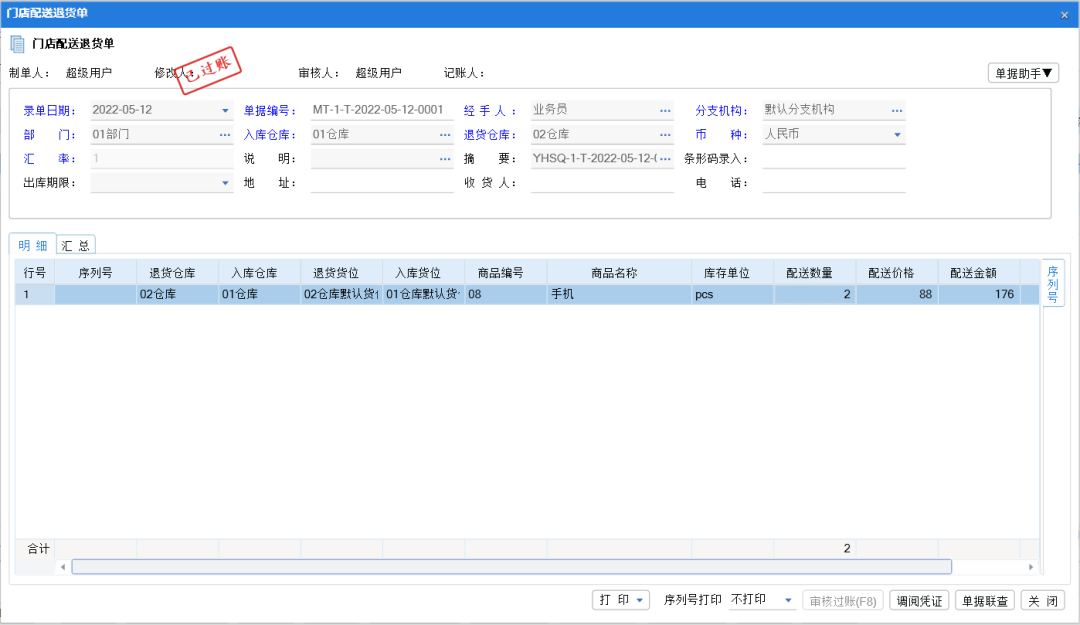Select the cell with unit pcs
Image resolution: width=1080 pixels, height=625 pixels.
[733, 294]
